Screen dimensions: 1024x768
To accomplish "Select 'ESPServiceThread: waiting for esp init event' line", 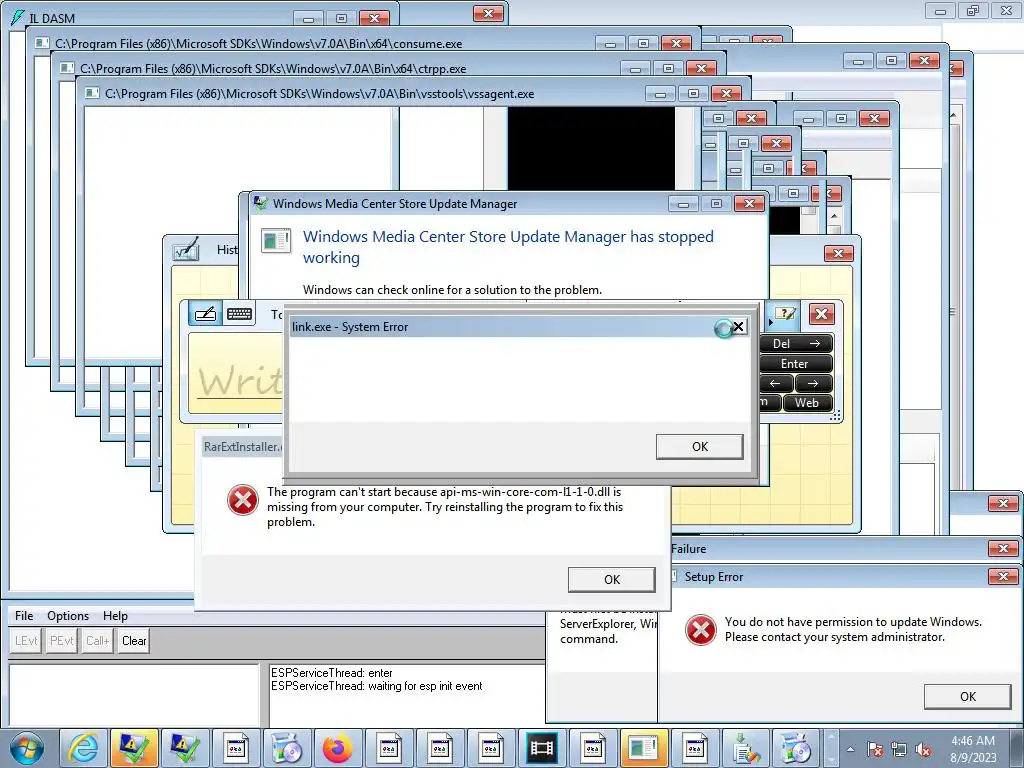I will [x=377, y=686].
